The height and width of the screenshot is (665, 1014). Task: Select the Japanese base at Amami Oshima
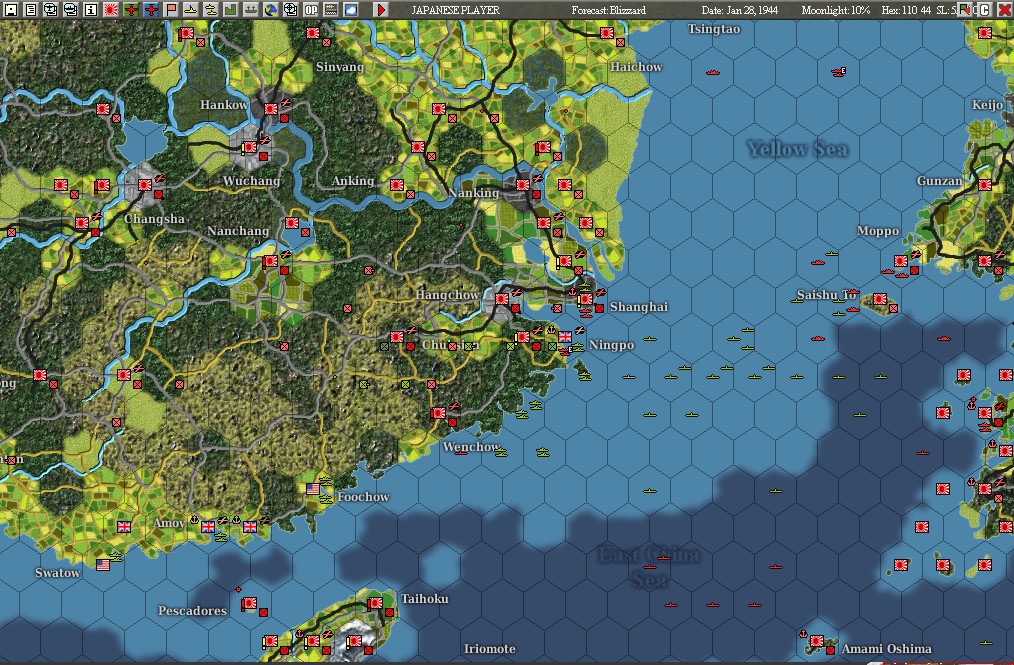tap(817, 640)
